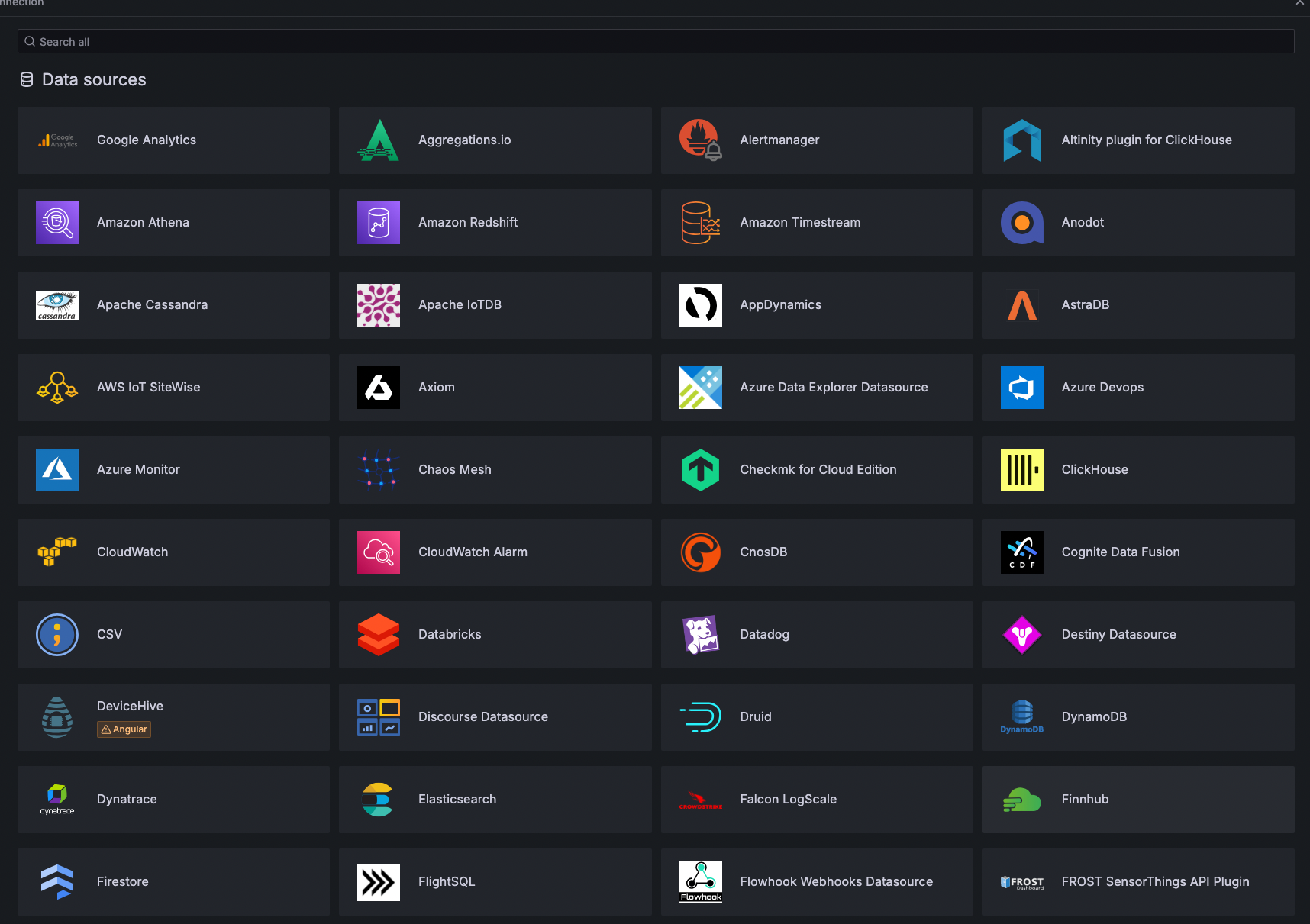
Task: Select the Databricks red layers icon
Action: tap(379, 635)
